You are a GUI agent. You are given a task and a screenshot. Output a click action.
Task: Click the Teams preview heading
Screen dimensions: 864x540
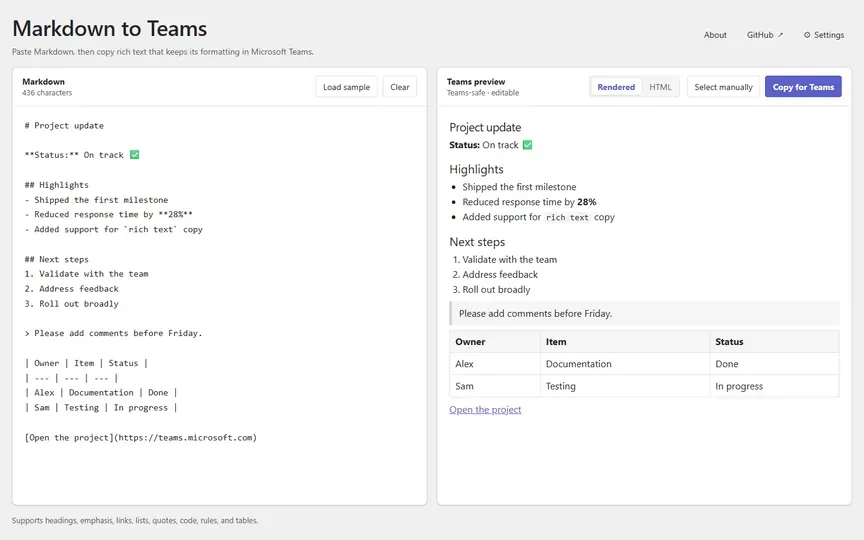476,82
